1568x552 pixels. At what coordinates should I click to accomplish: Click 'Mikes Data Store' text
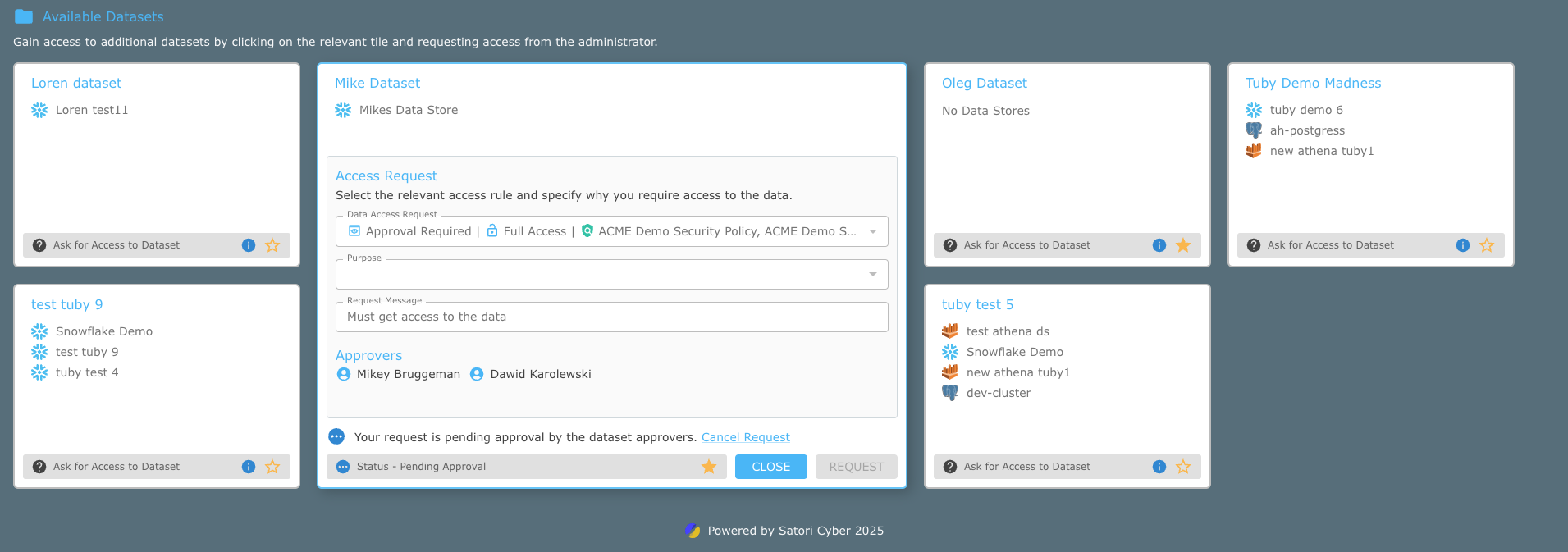pos(409,110)
